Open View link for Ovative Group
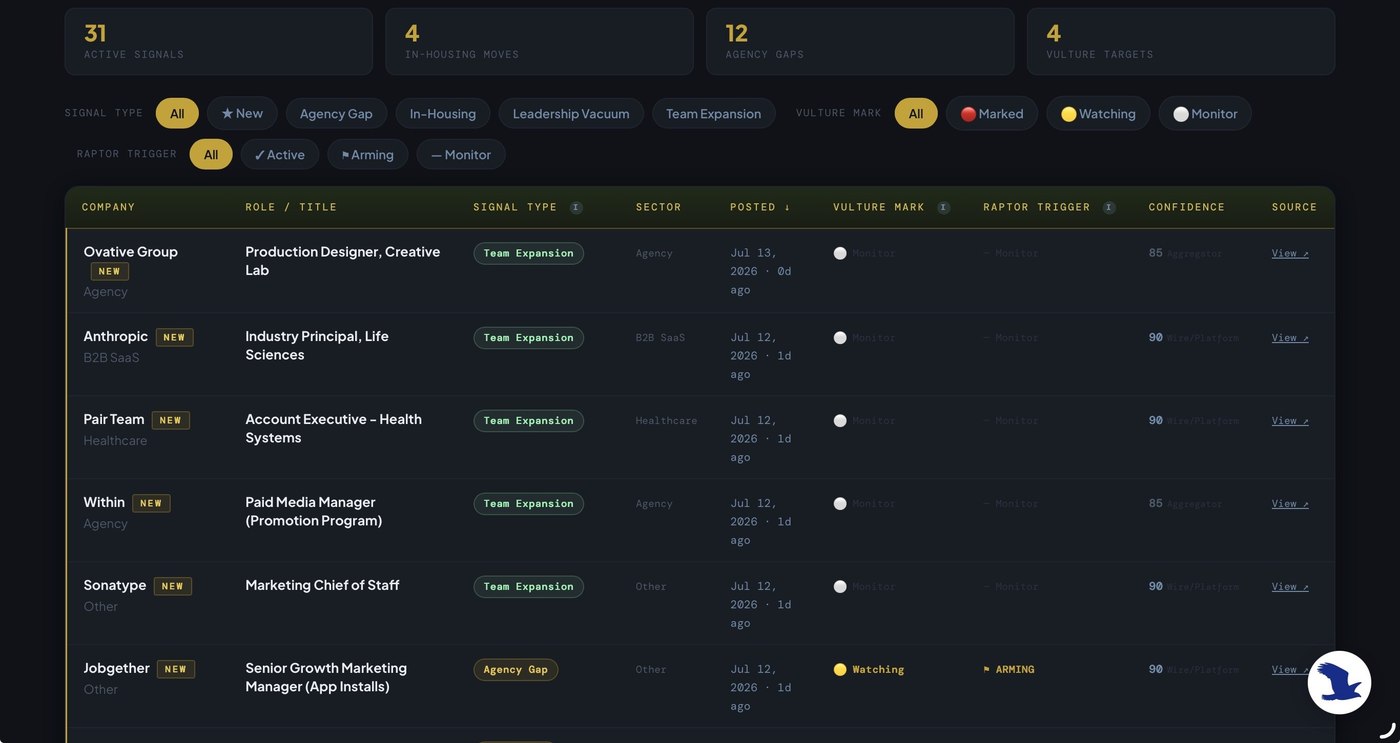Viewport: 1400px width, 743px height. (1290, 253)
